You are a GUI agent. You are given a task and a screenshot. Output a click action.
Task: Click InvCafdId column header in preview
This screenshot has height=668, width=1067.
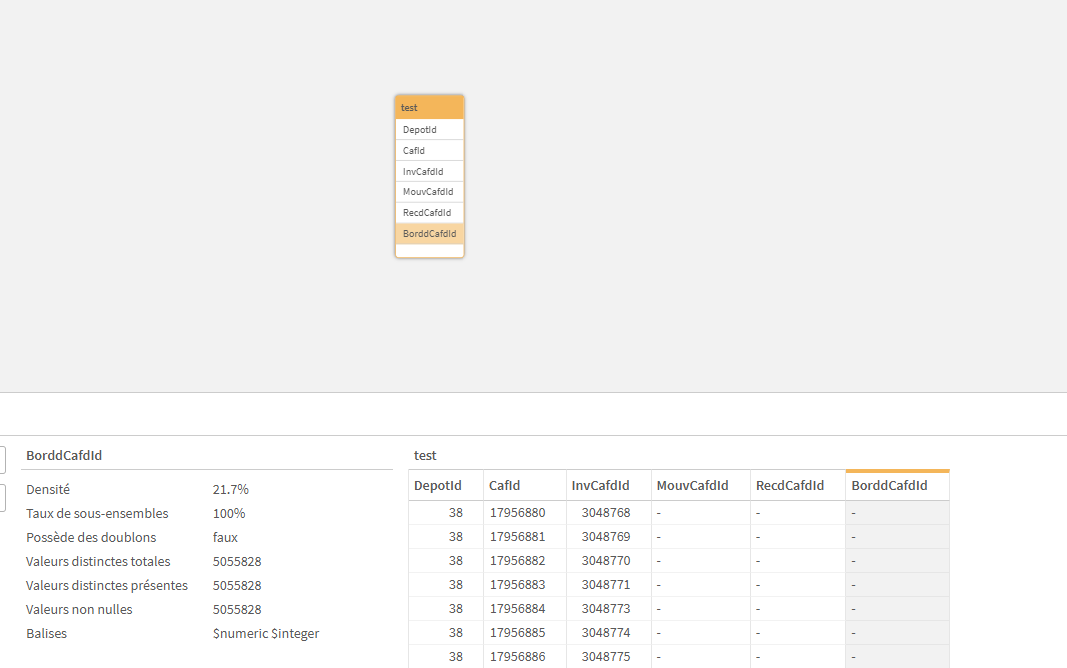[608, 486]
